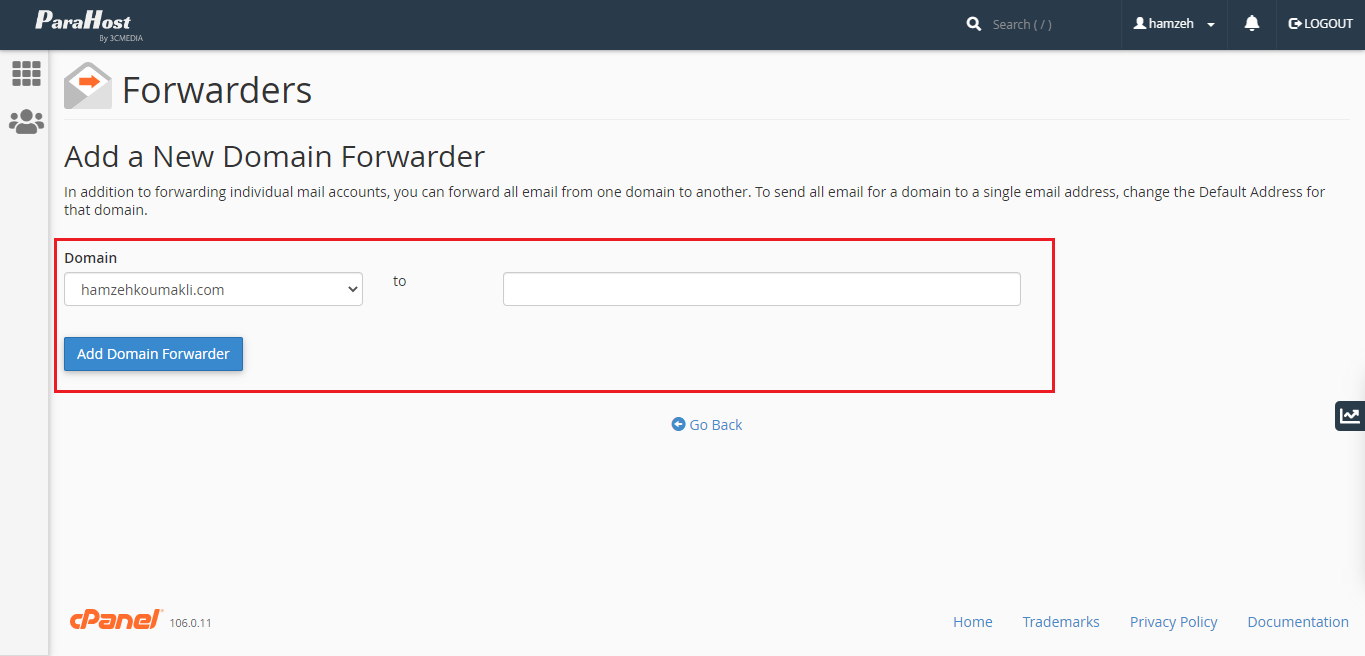
Task: Click the cPanel logo in footer
Action: point(116,620)
